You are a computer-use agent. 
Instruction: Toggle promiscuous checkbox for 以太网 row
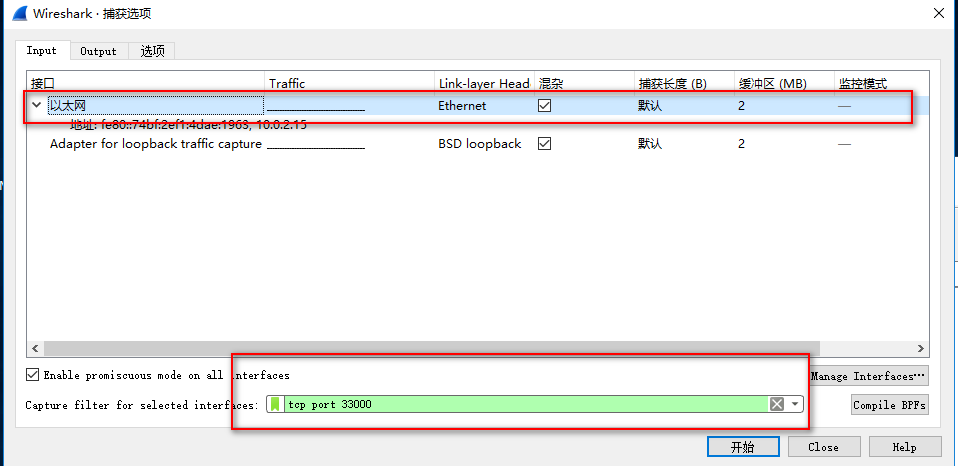544,106
